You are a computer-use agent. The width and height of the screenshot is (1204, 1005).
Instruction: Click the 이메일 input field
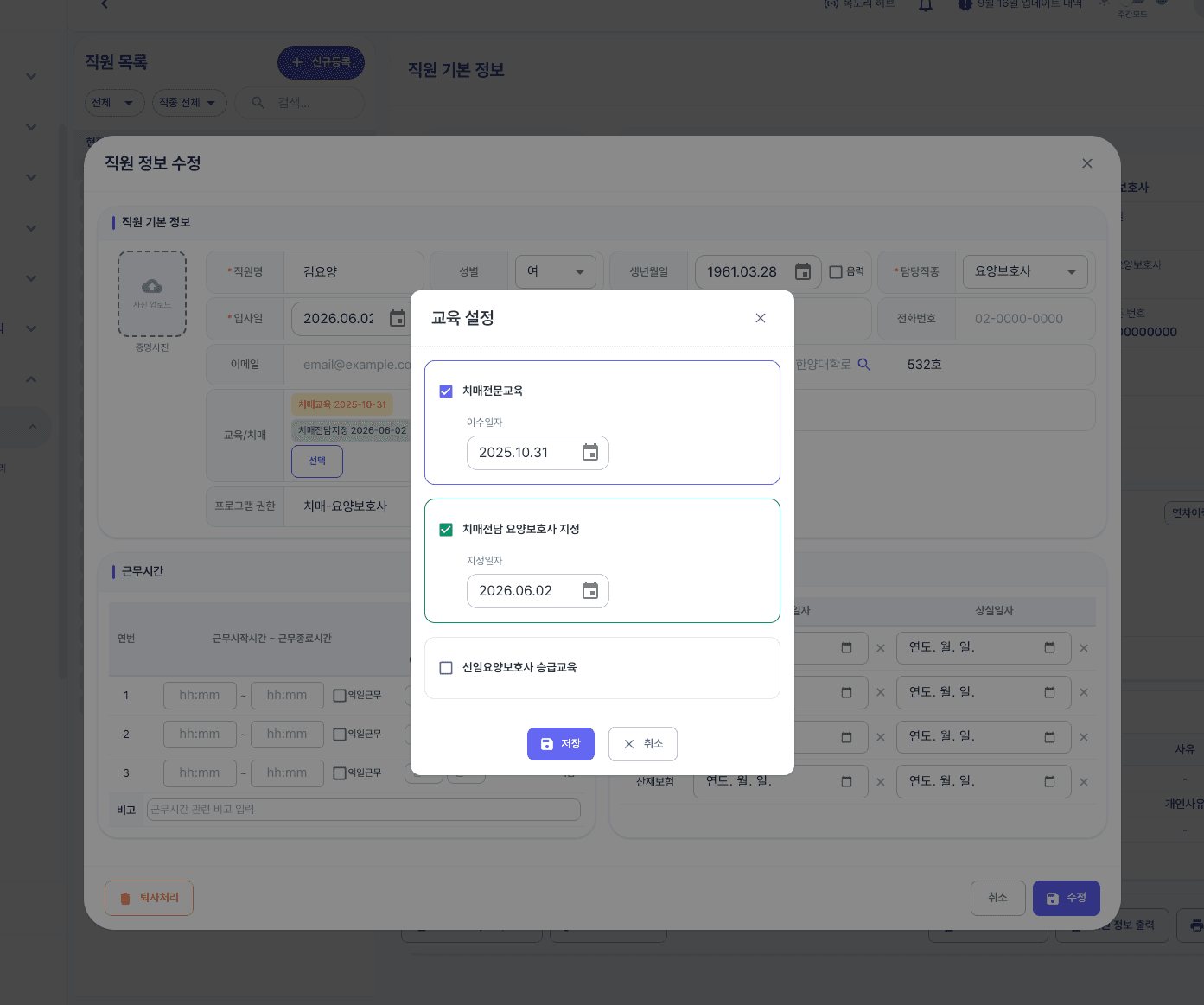(357, 365)
